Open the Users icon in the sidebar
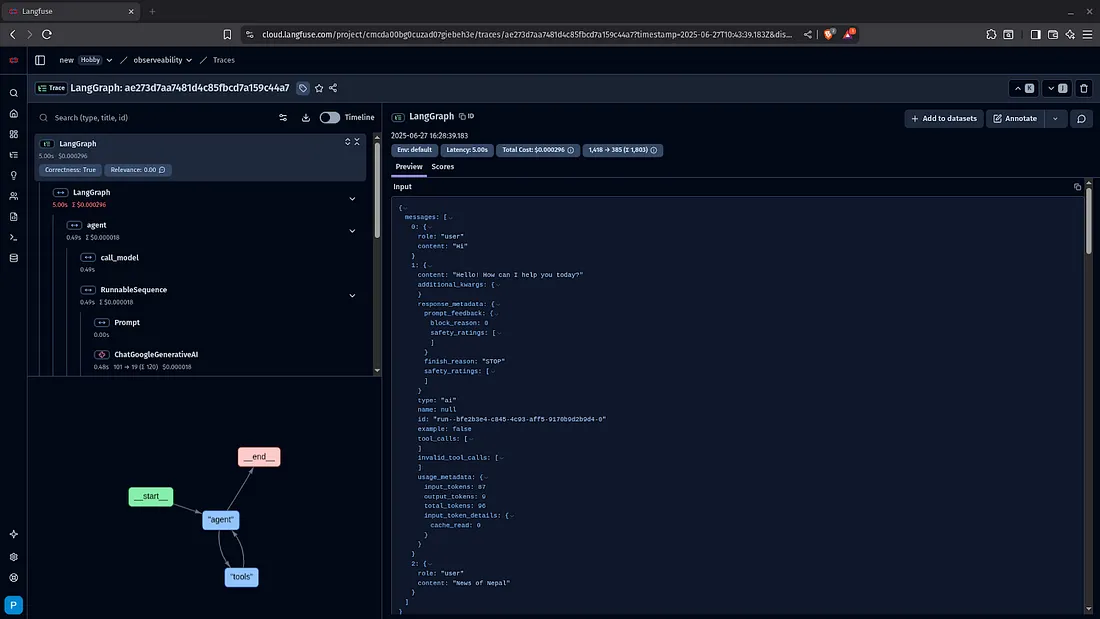This screenshot has width=1100, height=619. pyautogui.click(x=13, y=197)
